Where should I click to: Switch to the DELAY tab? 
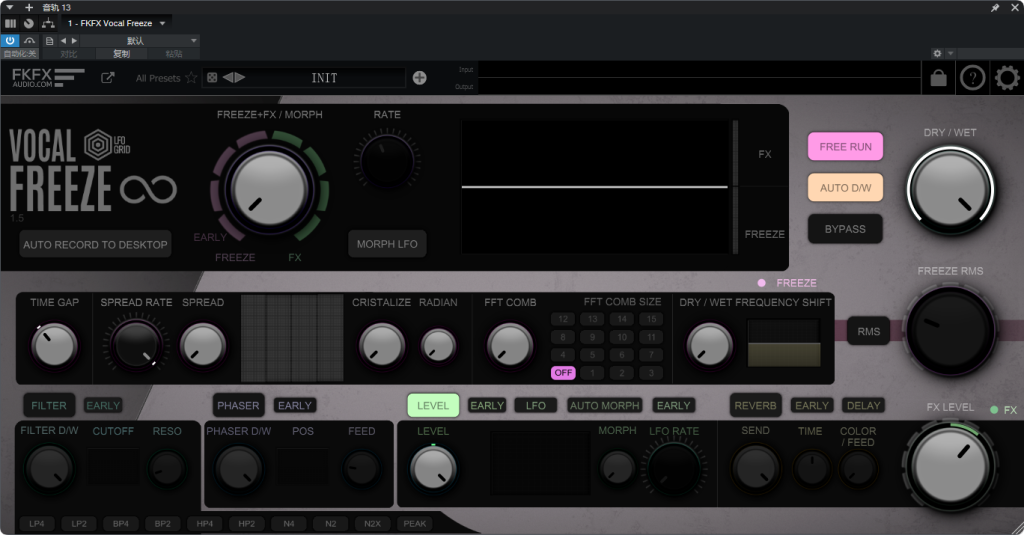point(863,406)
